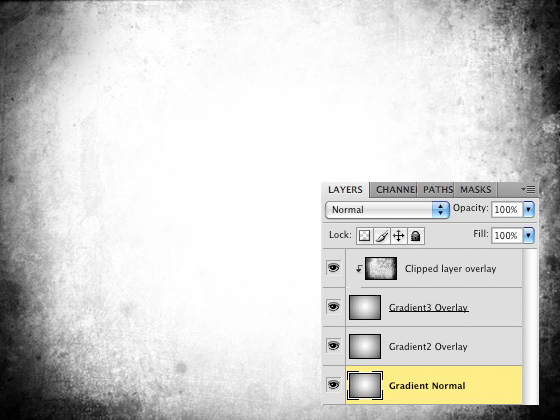The width and height of the screenshot is (560, 420).
Task: Switch to the Paths tab
Action: coord(438,190)
